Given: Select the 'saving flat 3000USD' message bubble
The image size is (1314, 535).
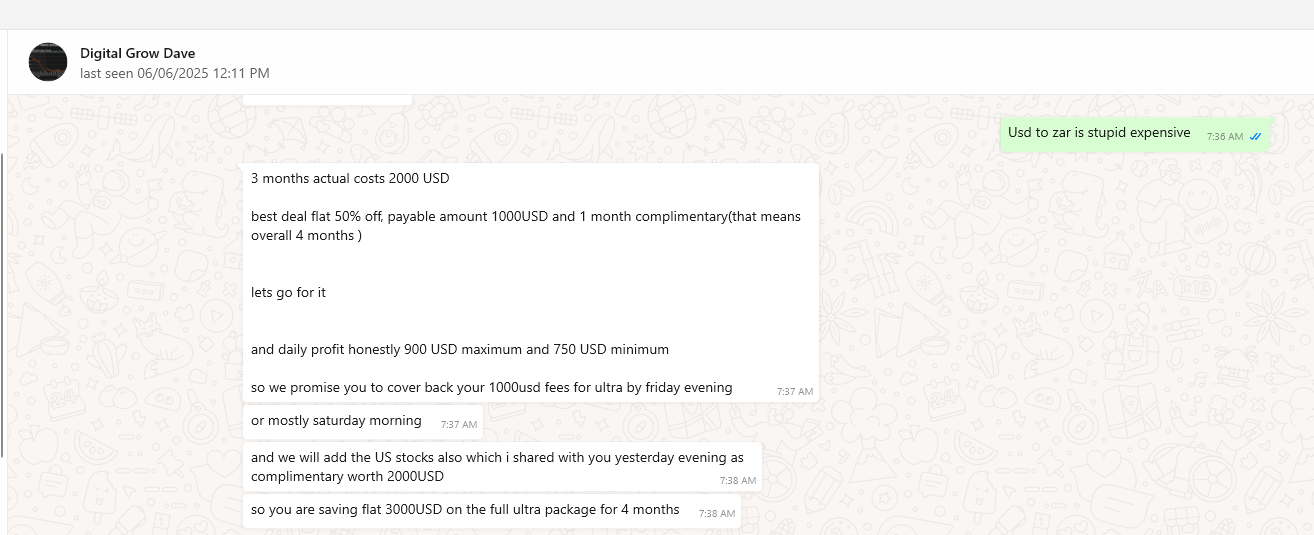Looking at the screenshot, I should [x=492, y=511].
